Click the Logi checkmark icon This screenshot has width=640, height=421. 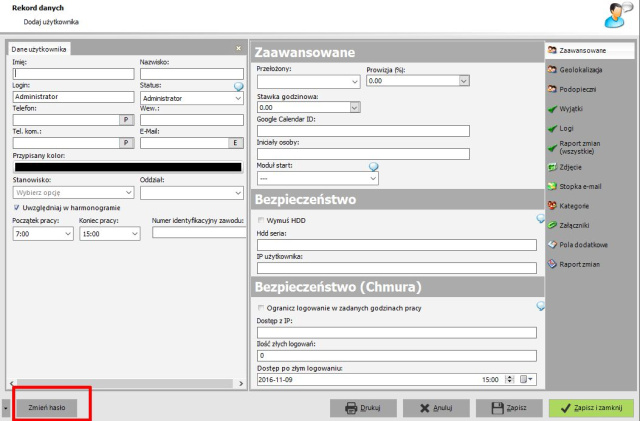[x=552, y=129]
